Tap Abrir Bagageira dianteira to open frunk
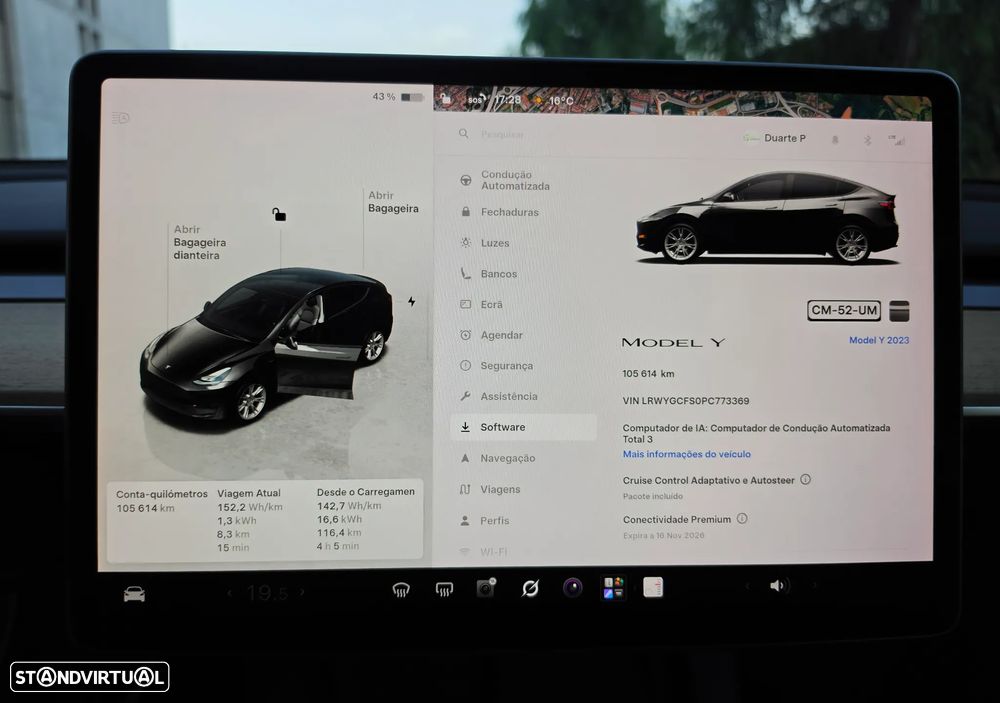 tap(200, 242)
